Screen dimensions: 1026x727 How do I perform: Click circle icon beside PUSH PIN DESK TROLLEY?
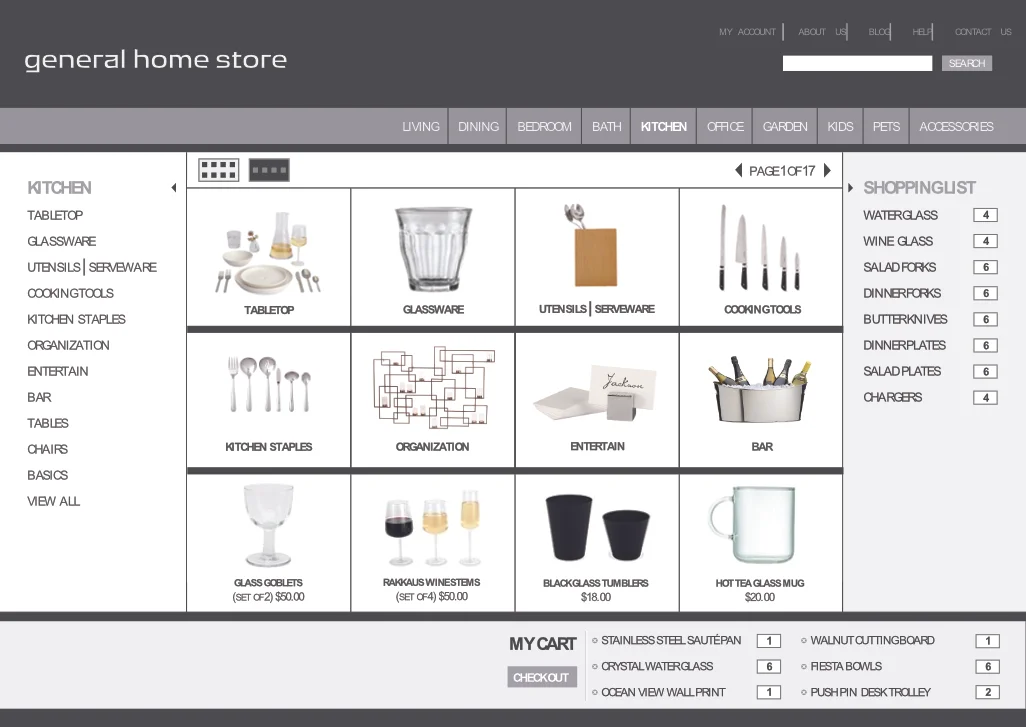point(803,691)
